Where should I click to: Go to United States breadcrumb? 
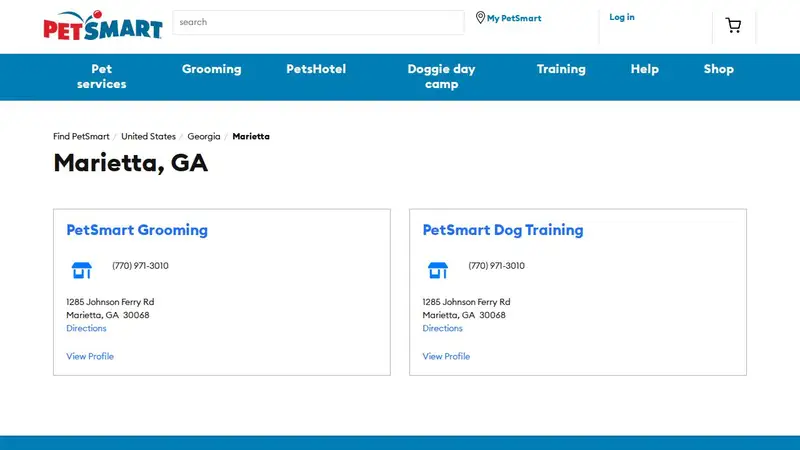[148, 136]
